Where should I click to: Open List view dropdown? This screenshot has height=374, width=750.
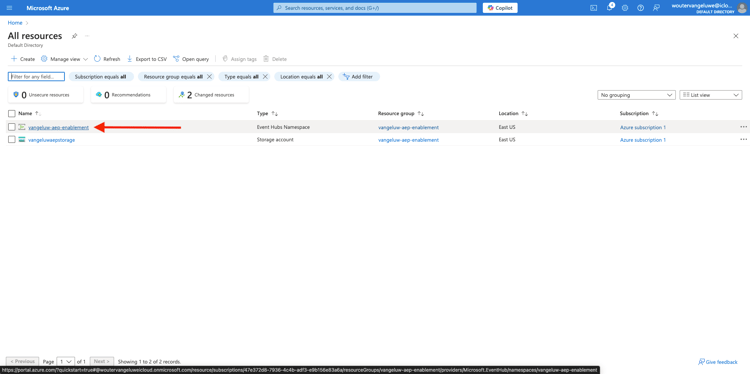711,95
